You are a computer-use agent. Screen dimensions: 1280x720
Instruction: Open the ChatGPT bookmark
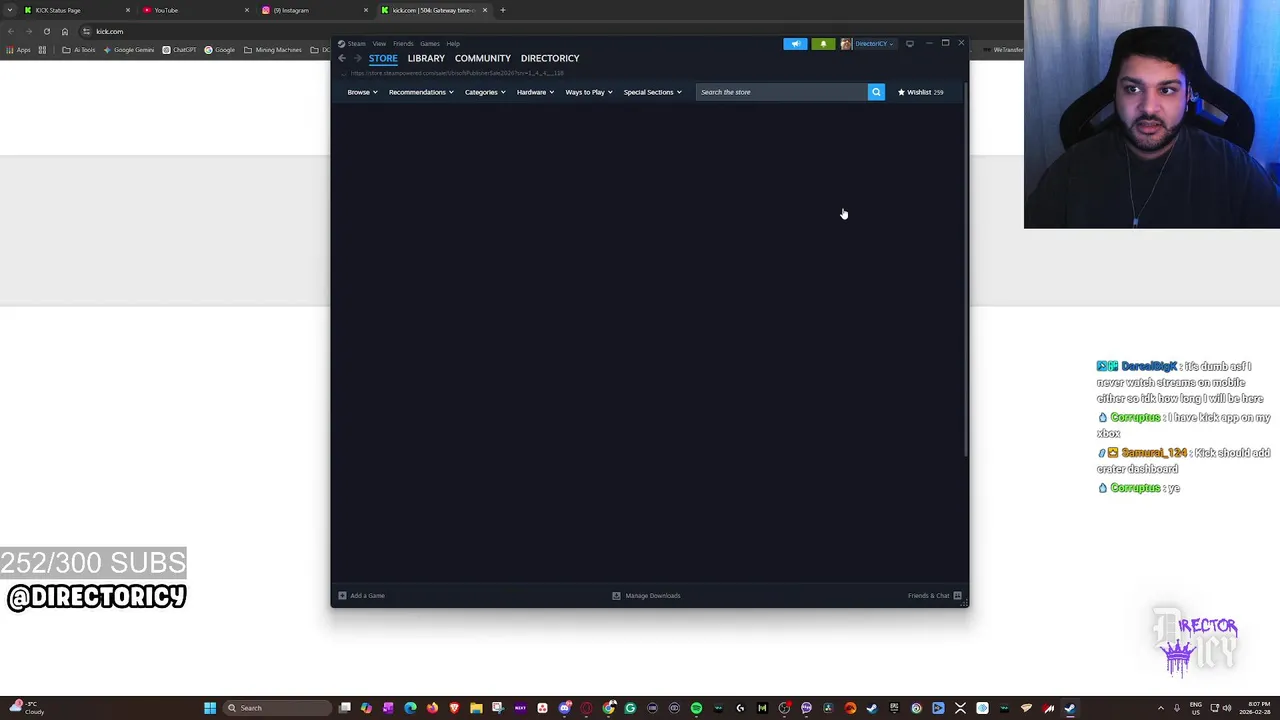tap(180, 50)
